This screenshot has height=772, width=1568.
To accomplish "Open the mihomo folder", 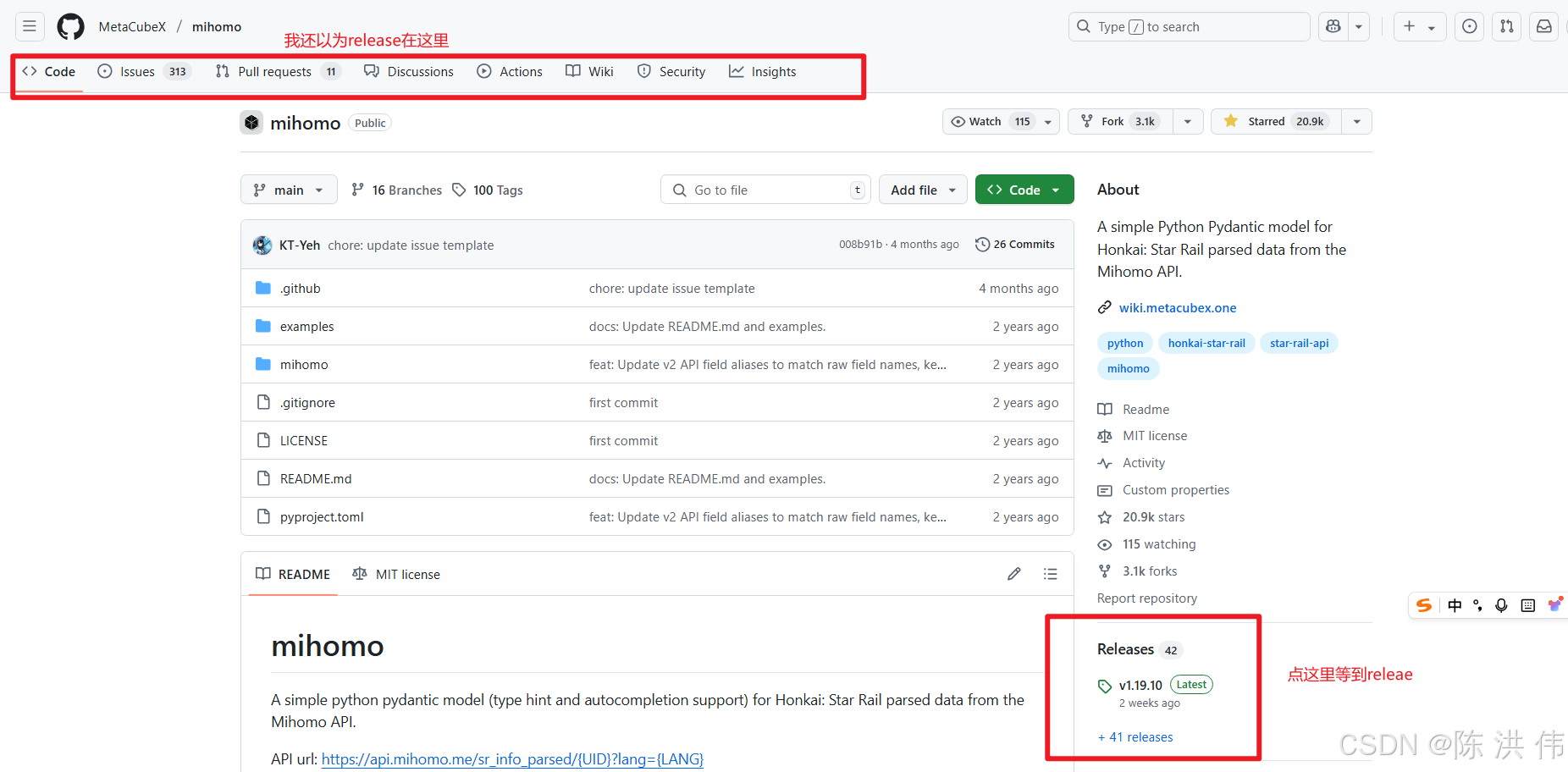I will point(304,365).
